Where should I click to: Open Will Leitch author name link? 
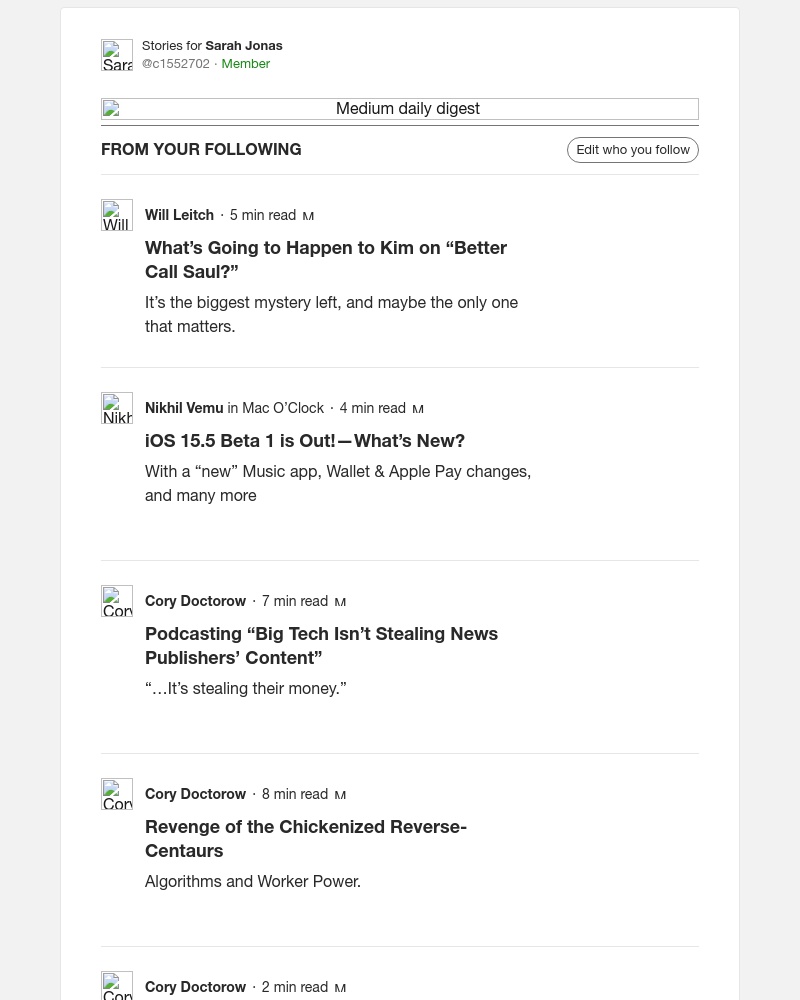(179, 215)
